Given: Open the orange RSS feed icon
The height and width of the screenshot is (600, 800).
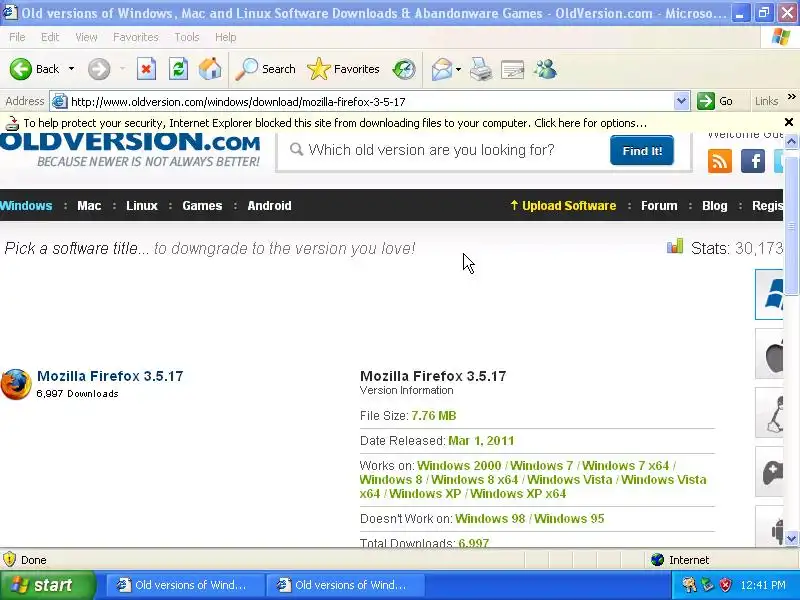Looking at the screenshot, I should [x=720, y=162].
